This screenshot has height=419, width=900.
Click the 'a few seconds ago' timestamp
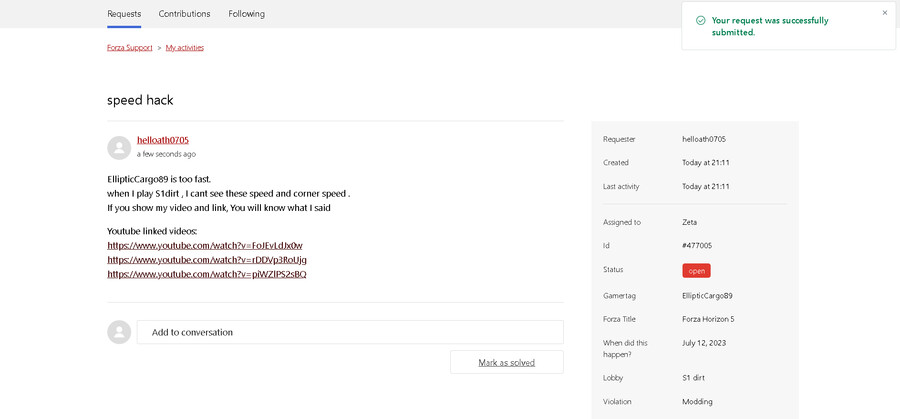point(166,154)
